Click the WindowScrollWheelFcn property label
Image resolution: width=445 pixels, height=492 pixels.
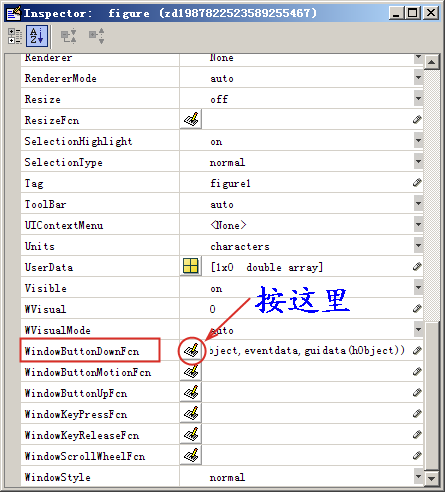85,456
